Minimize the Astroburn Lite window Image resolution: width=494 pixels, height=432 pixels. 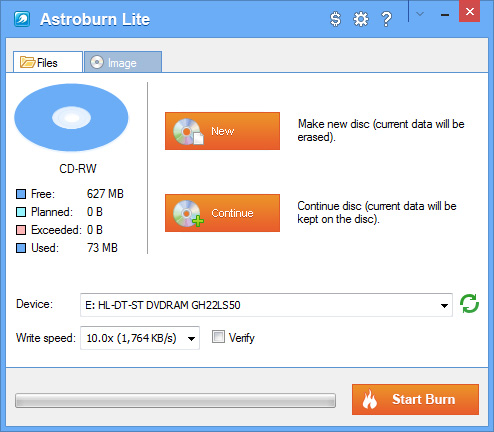[445, 15]
